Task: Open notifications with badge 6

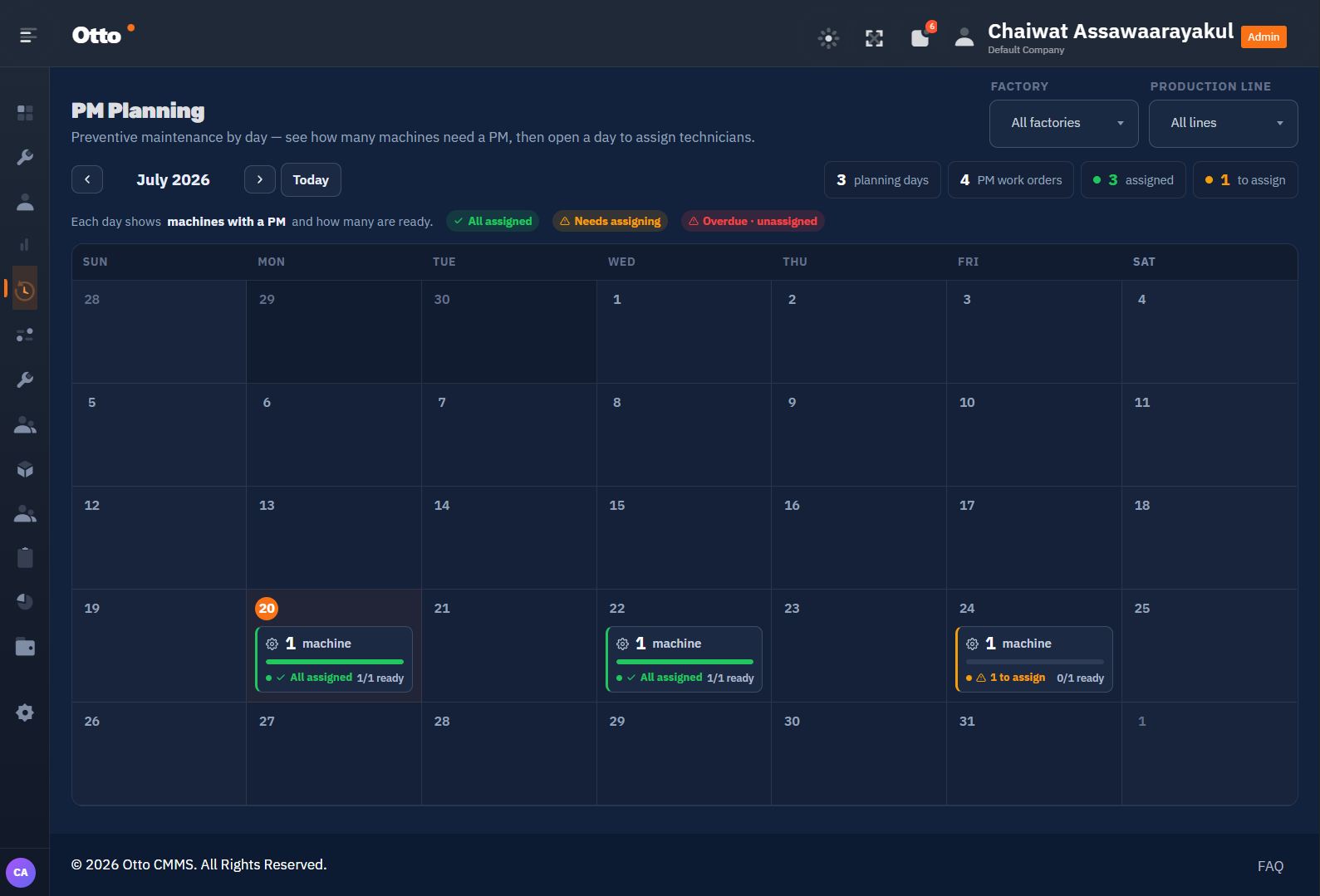Action: 920,38
